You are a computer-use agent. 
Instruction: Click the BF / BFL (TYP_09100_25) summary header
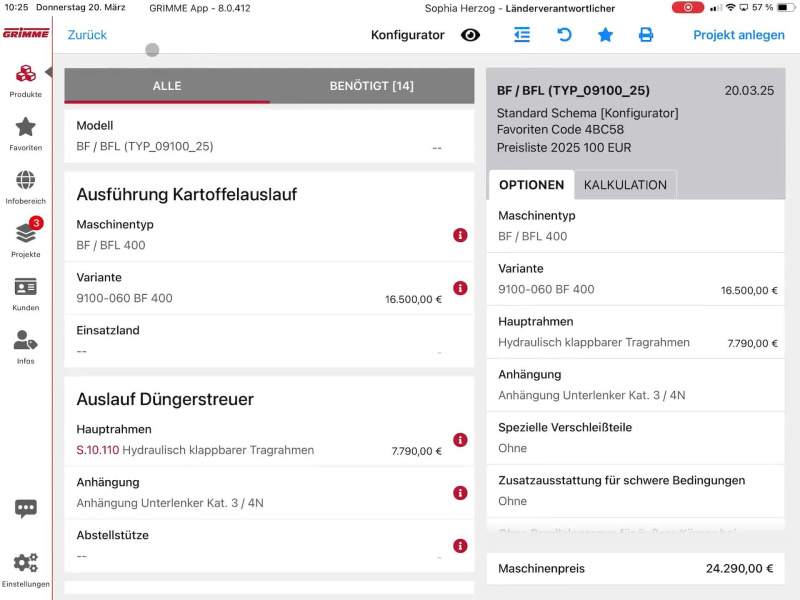tap(573, 90)
